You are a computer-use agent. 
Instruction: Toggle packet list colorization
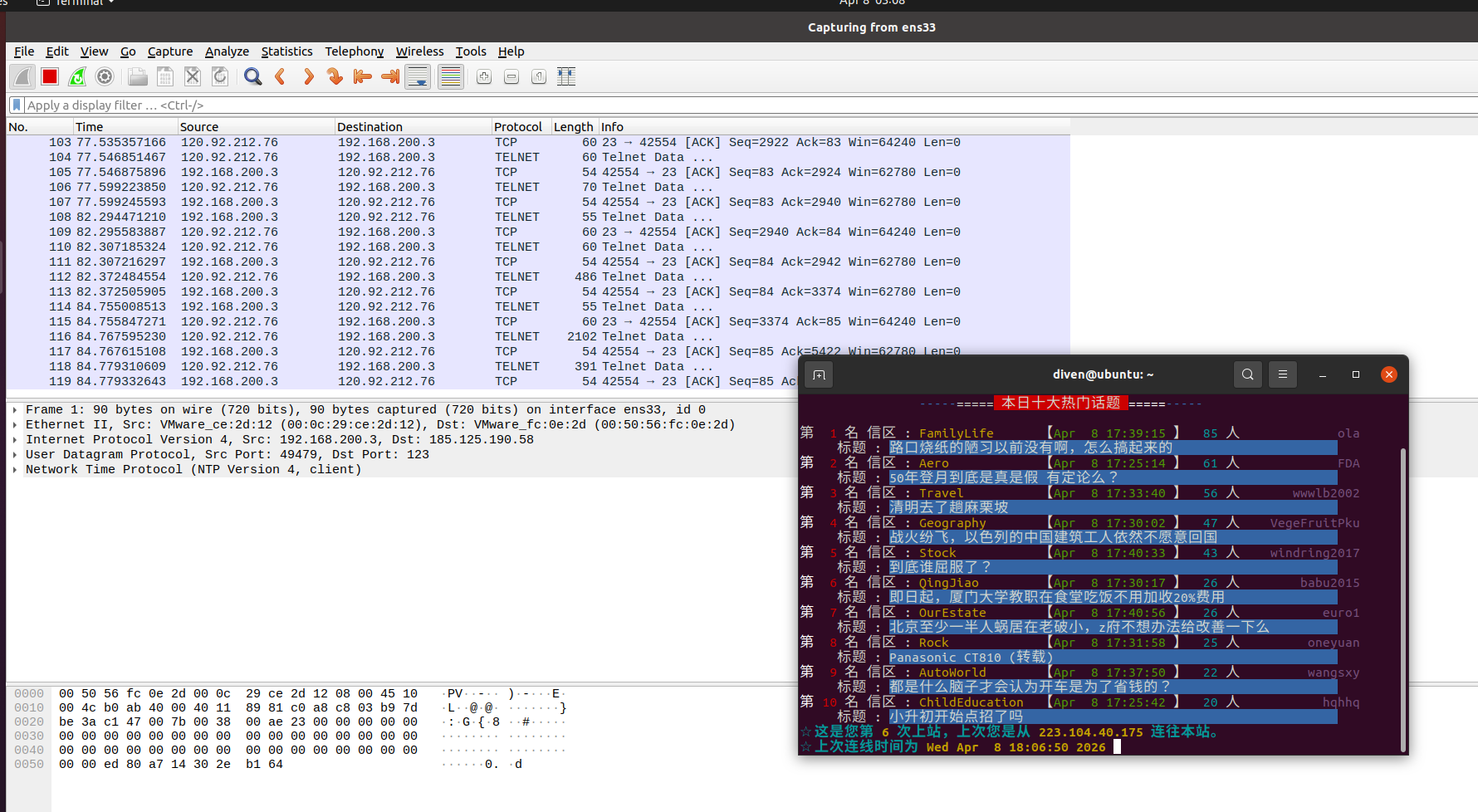(x=451, y=77)
